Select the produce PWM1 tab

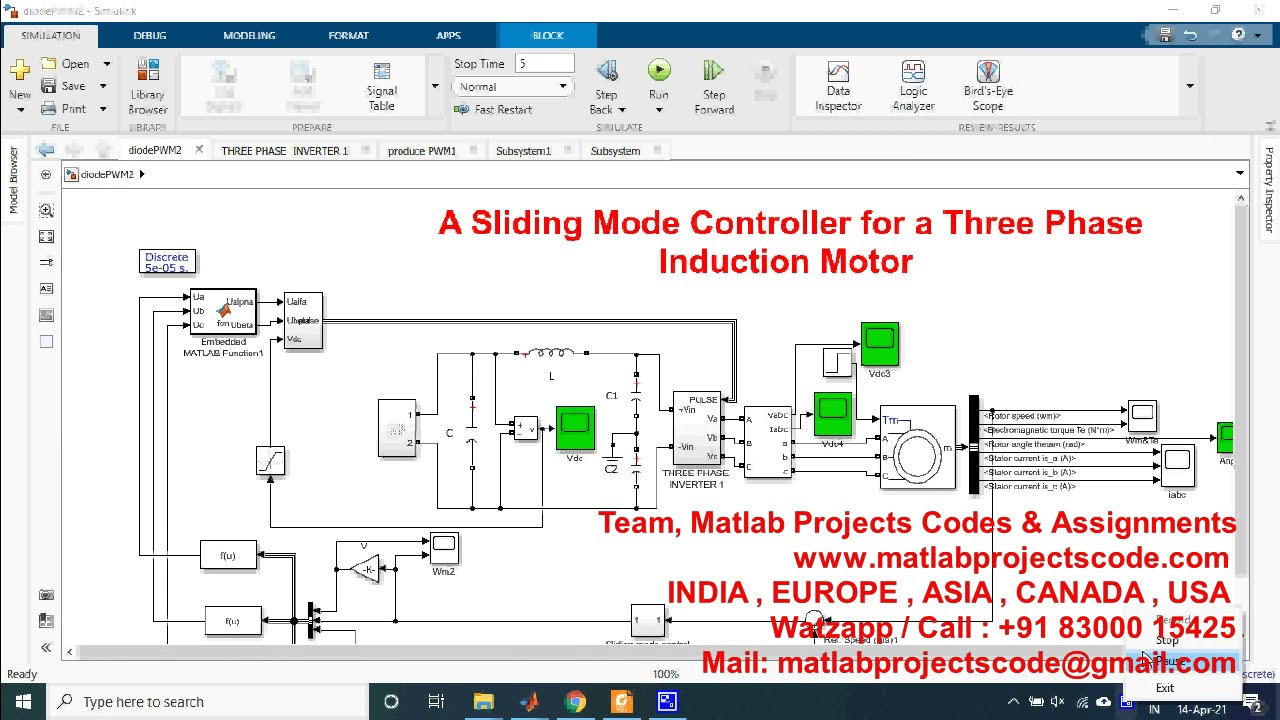[x=421, y=151]
